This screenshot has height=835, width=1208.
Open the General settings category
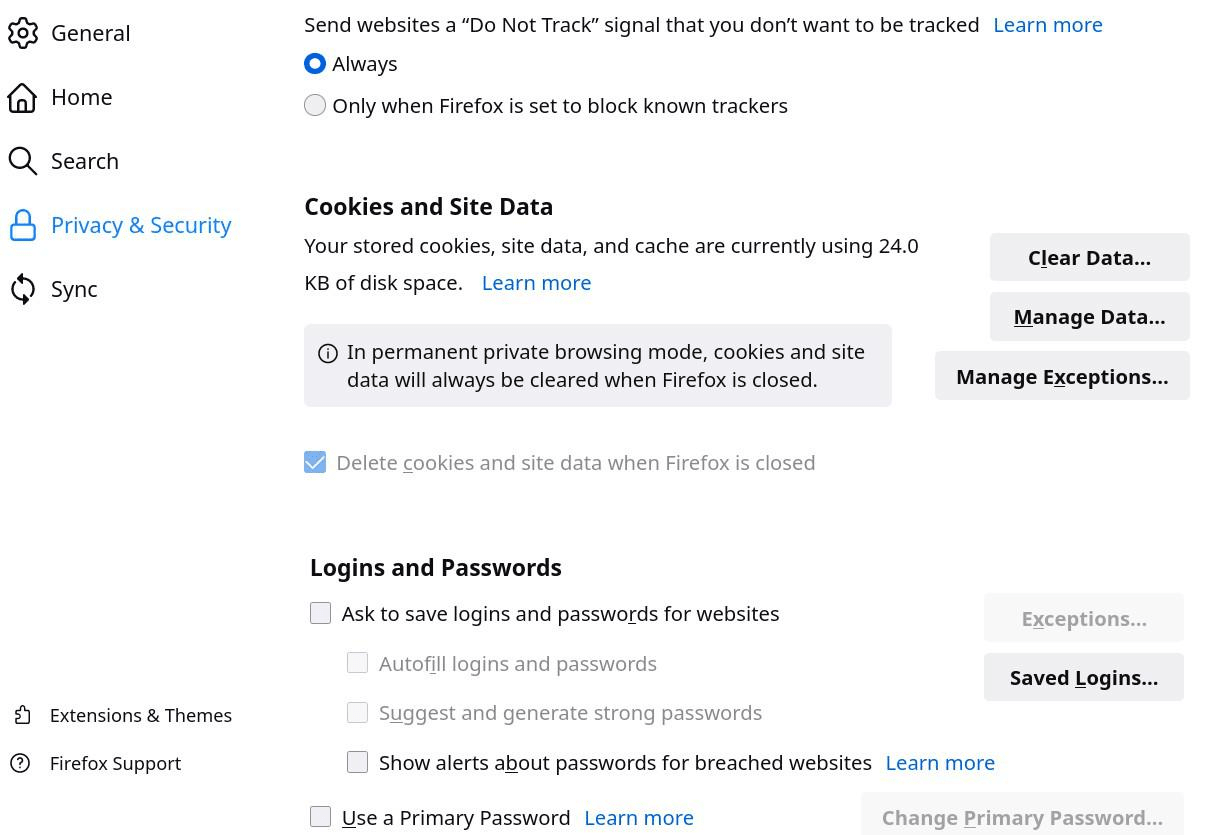[x=90, y=33]
